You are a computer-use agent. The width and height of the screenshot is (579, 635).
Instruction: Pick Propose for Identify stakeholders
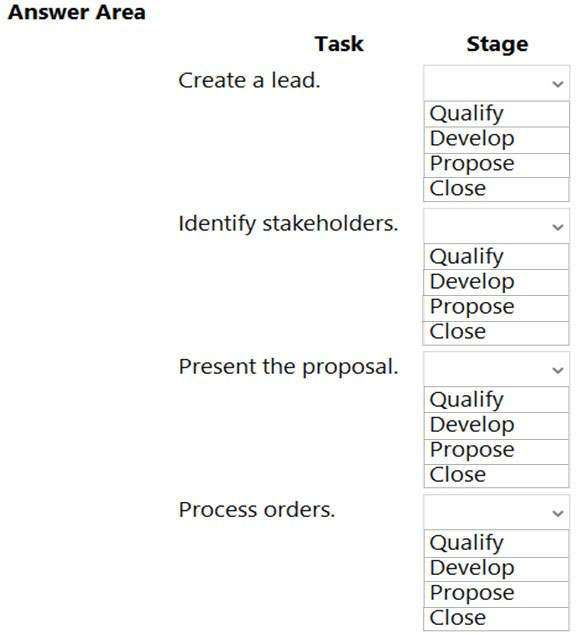(496, 308)
